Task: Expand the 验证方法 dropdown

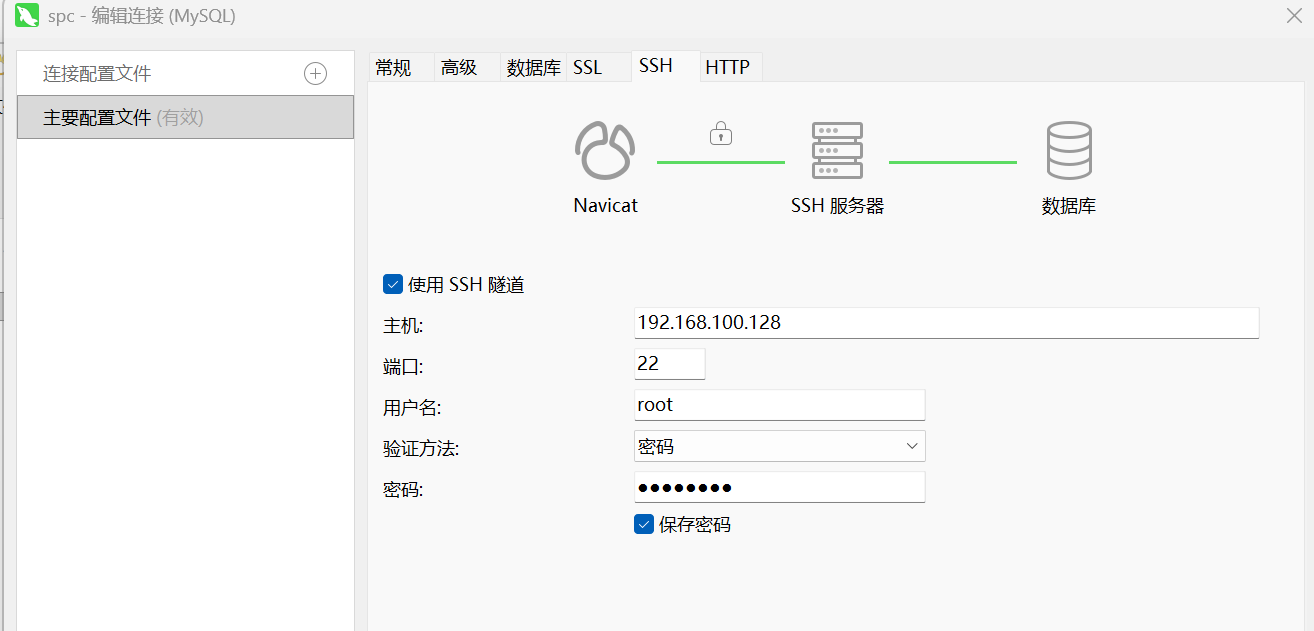Action: tap(779, 446)
